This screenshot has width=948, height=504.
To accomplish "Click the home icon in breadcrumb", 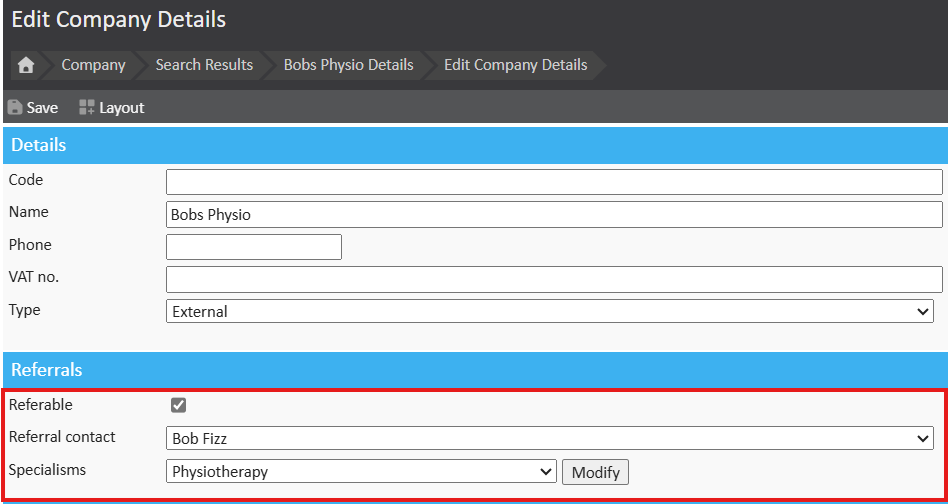I will (x=26, y=65).
